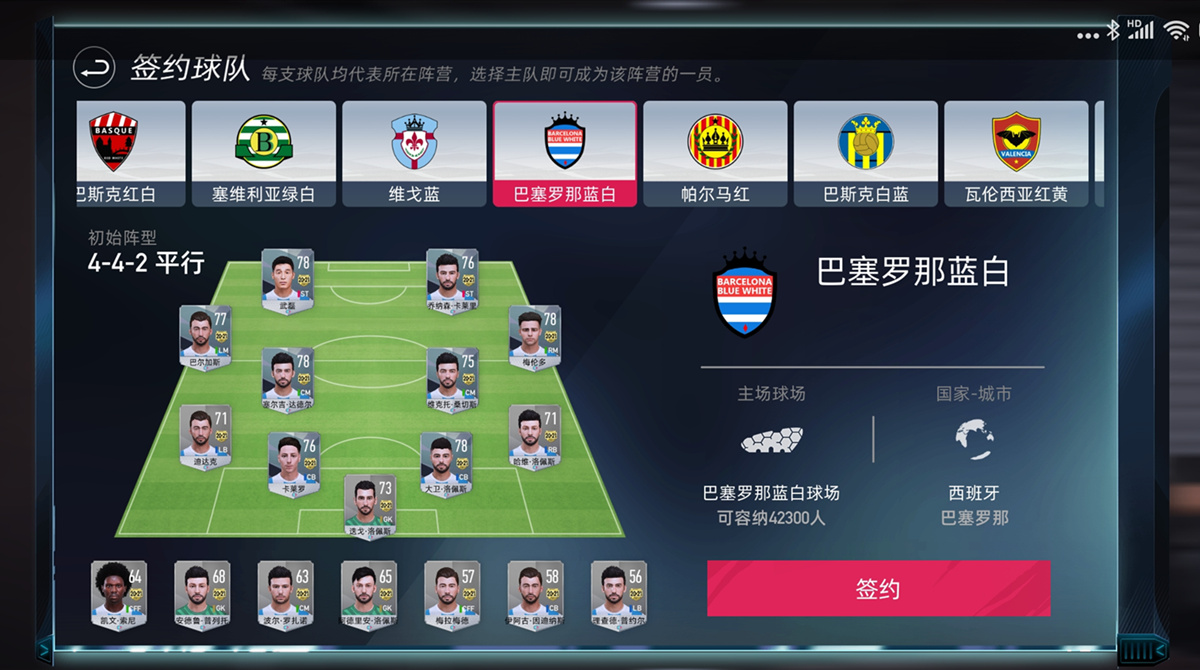Select left back 迪达克 card rated 71
1200x670 pixels.
(205, 437)
